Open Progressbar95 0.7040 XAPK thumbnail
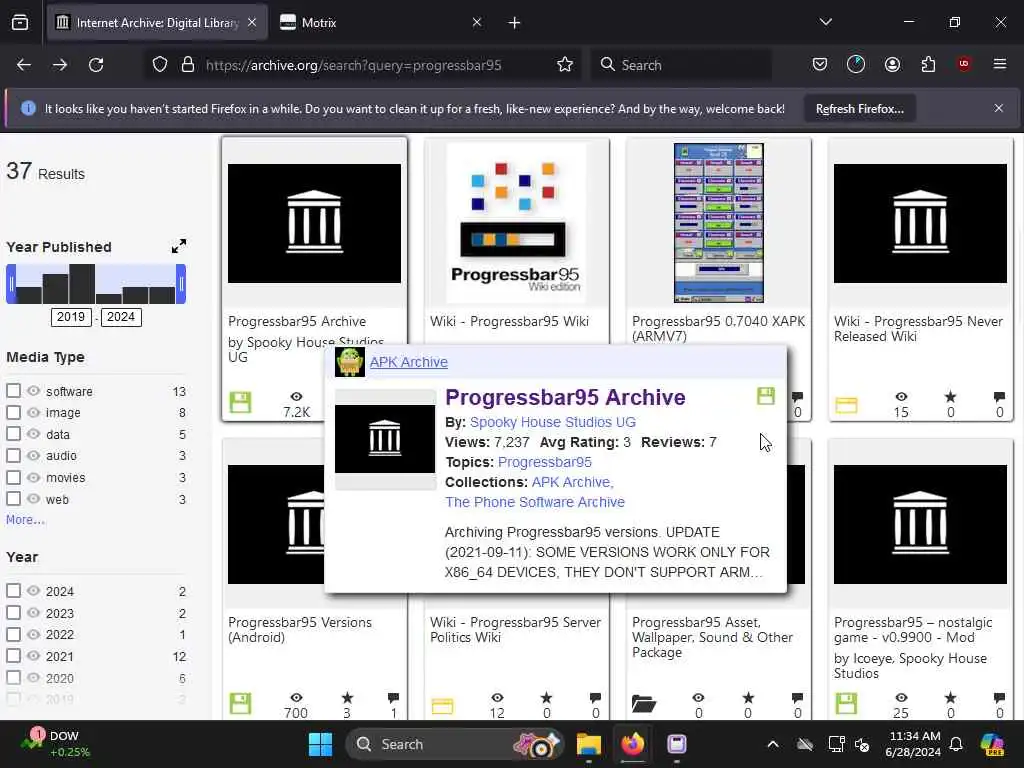Viewport: 1024px width, 768px height. point(718,223)
